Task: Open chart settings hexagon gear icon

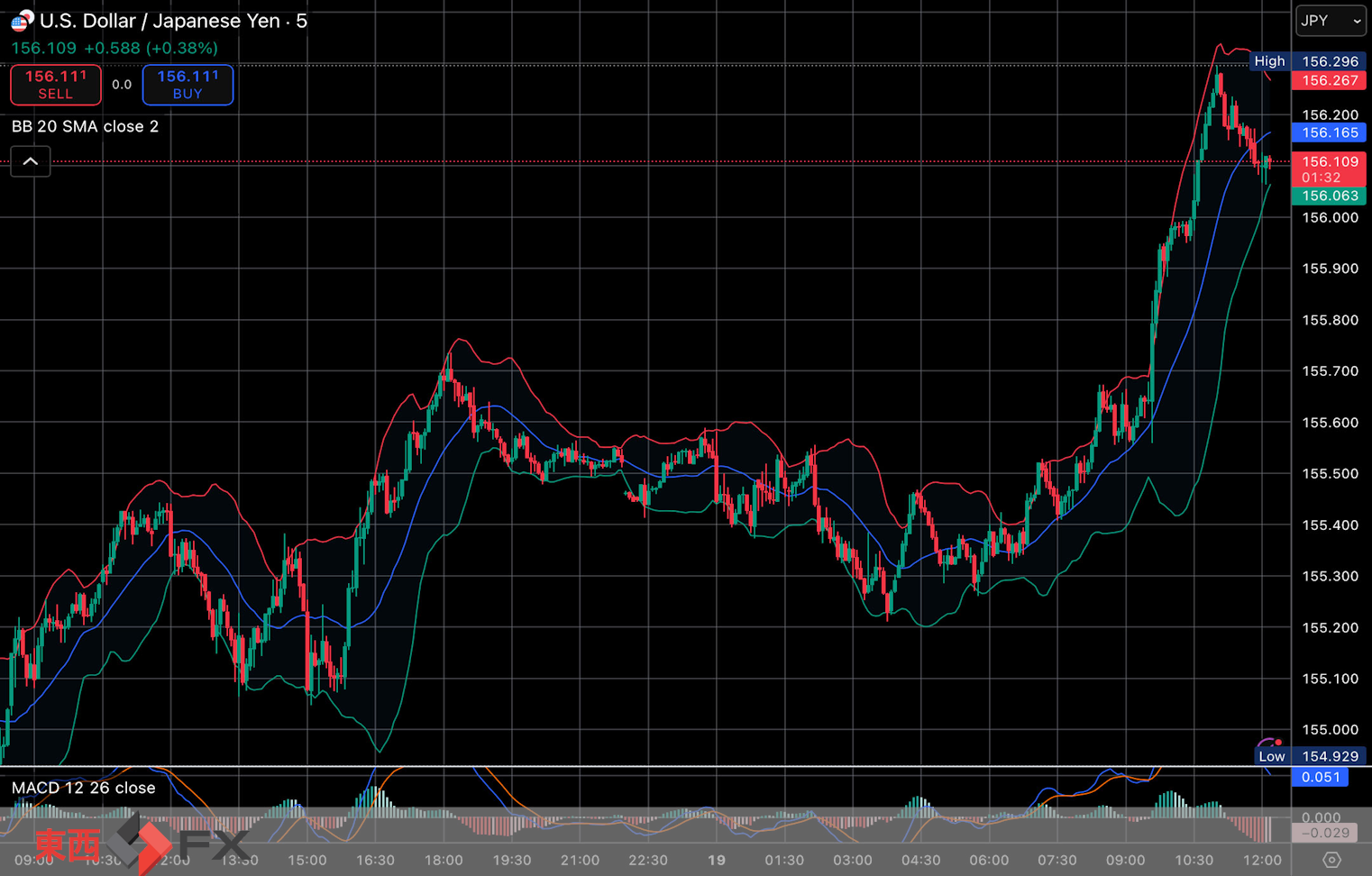Action: 1331,860
